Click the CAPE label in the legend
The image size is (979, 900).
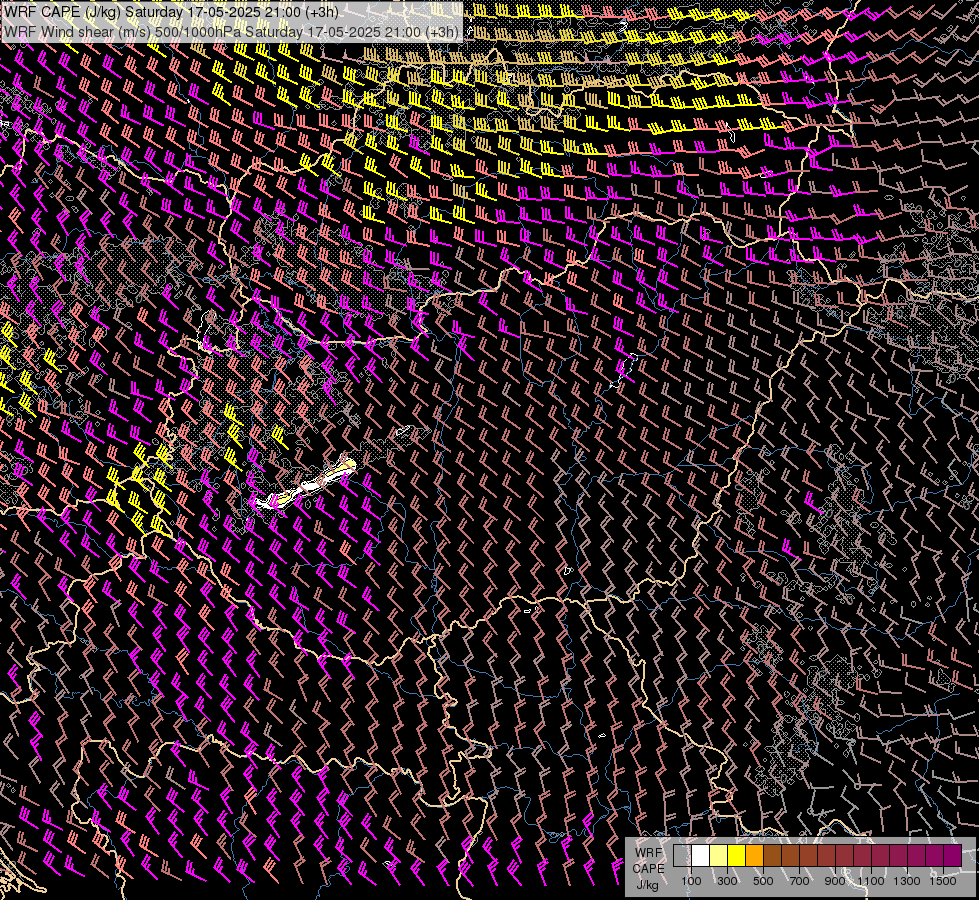click(x=648, y=869)
